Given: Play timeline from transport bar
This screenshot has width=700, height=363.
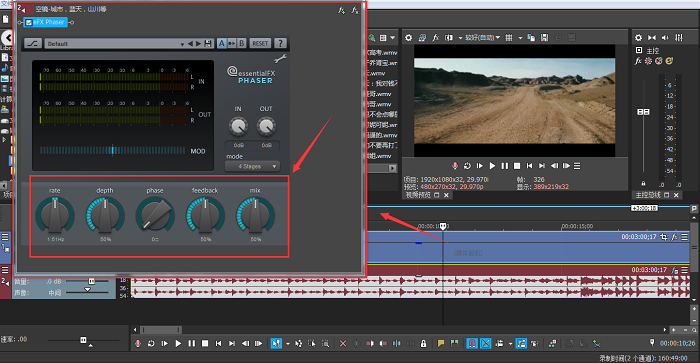Looking at the screenshot, I should click(x=178, y=343).
